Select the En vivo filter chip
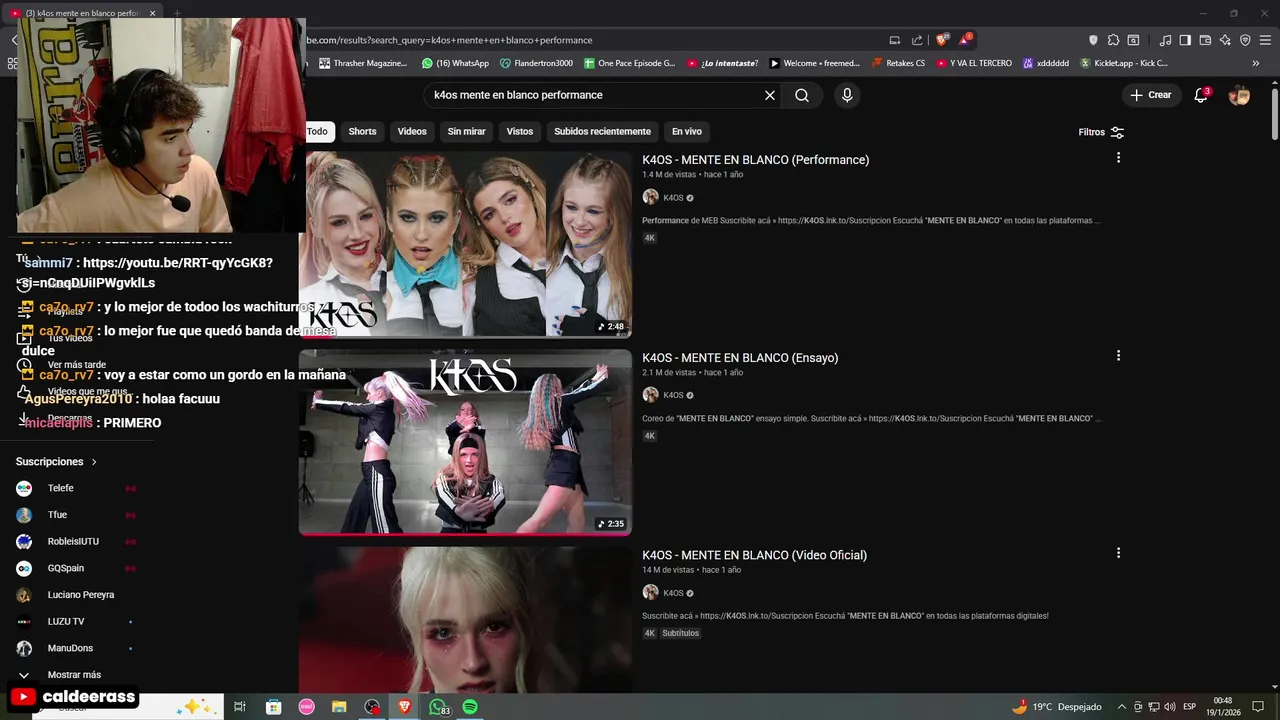This screenshot has width=1280, height=720. point(687,131)
